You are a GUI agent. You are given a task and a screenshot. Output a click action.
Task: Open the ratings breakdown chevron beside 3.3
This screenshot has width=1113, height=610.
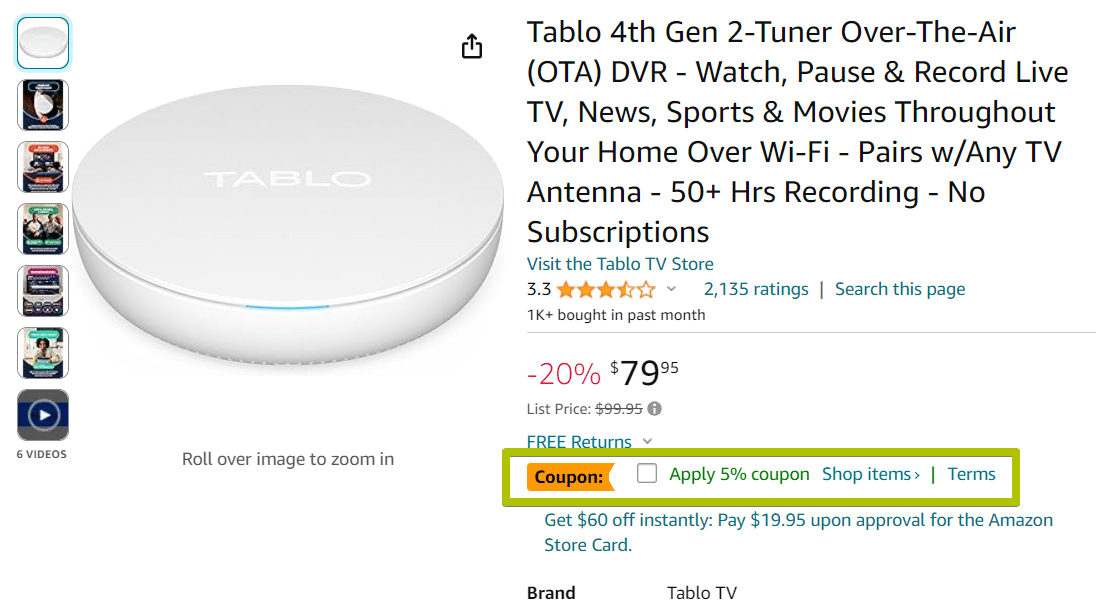(671, 289)
